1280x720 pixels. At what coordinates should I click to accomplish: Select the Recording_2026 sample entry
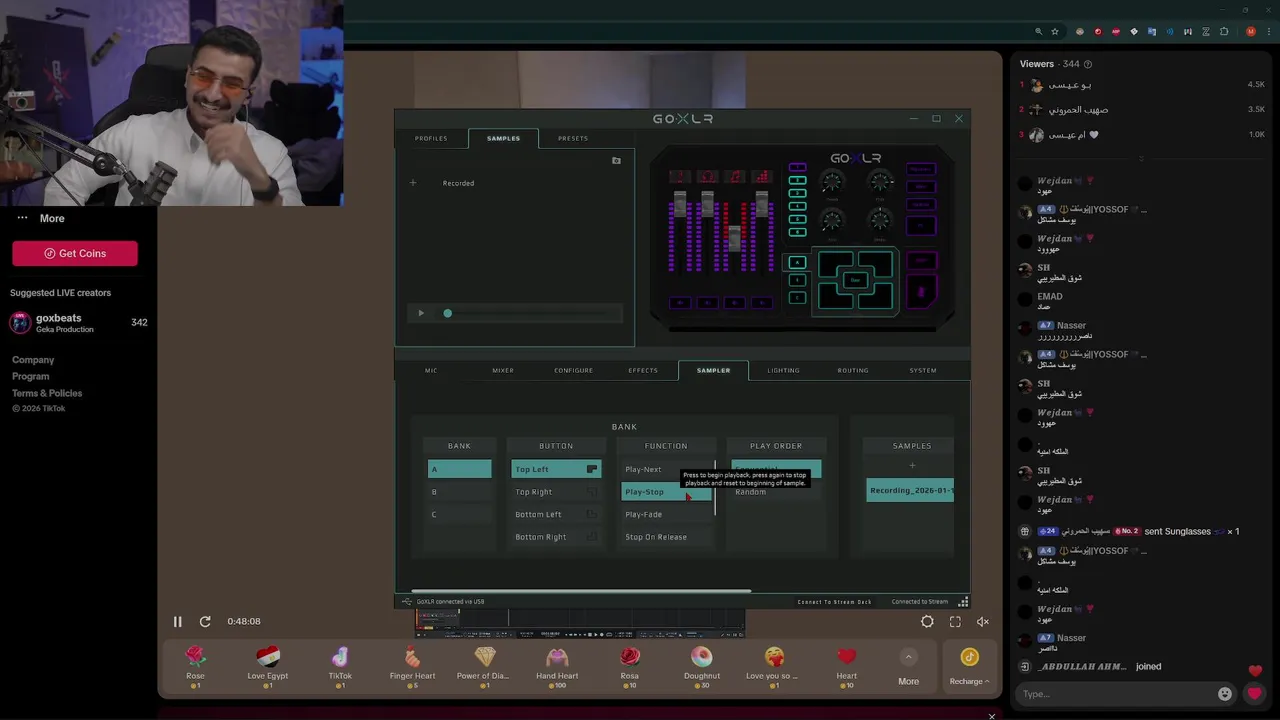[x=910, y=490]
